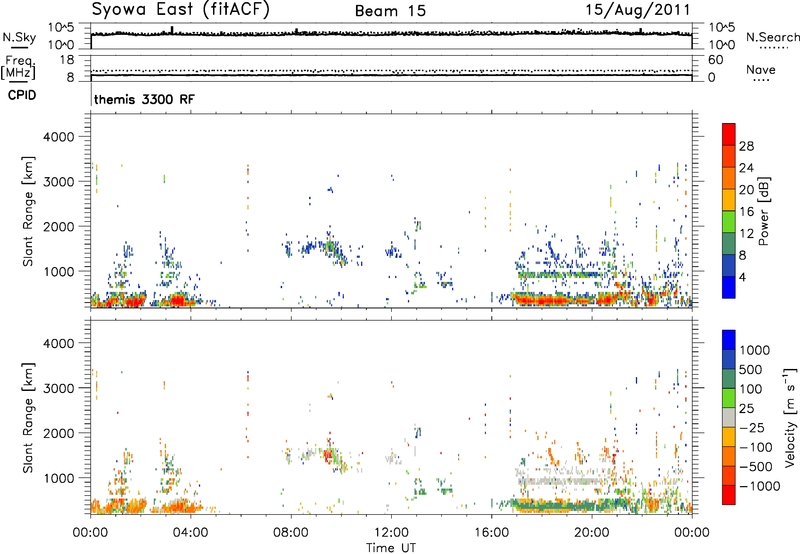This screenshot has height=554, width=800.
Task: Click the "20:00" time axis tick
Action: click(591, 533)
